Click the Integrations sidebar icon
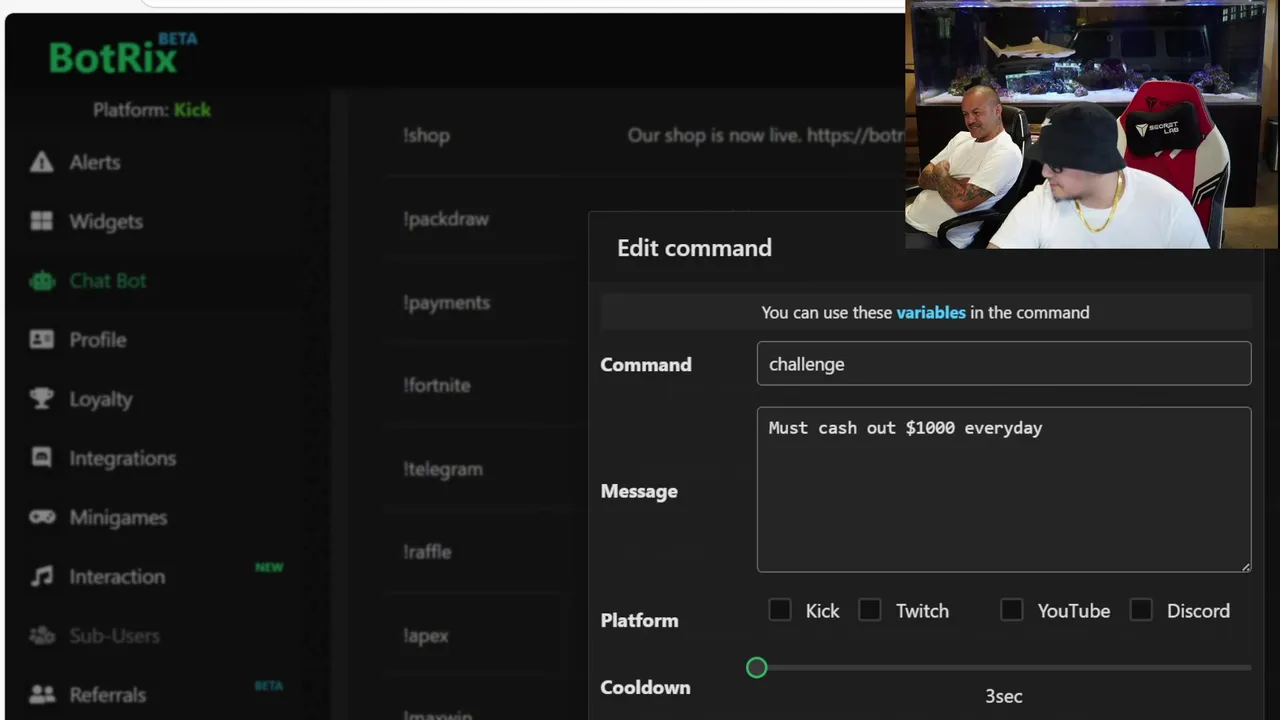The width and height of the screenshot is (1280, 720). tap(41, 458)
